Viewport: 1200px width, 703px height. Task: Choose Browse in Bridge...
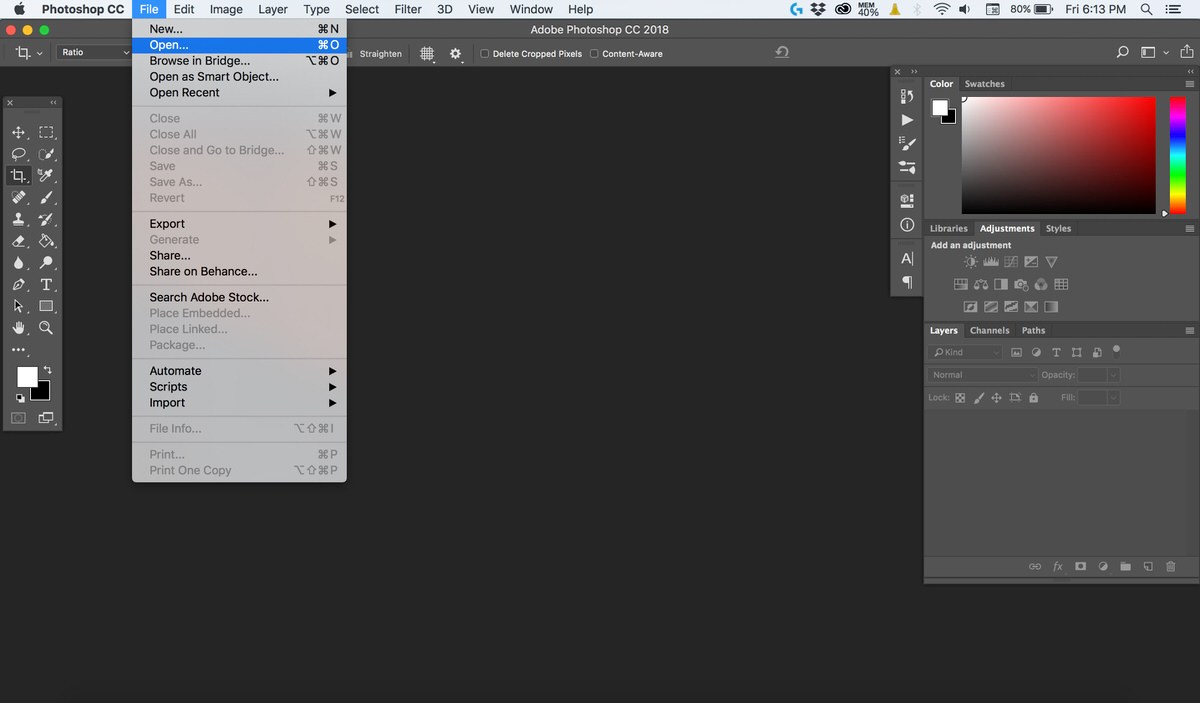(x=240, y=60)
